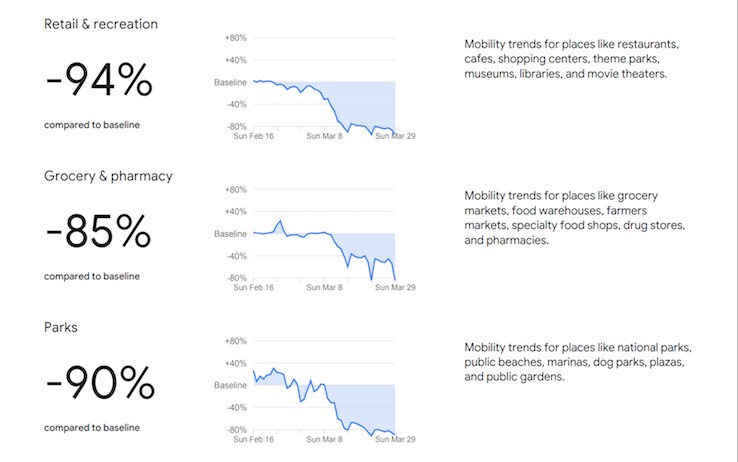The height and width of the screenshot is (462, 738).
Task: Click the -85% grocery figure
Action: [x=98, y=231]
